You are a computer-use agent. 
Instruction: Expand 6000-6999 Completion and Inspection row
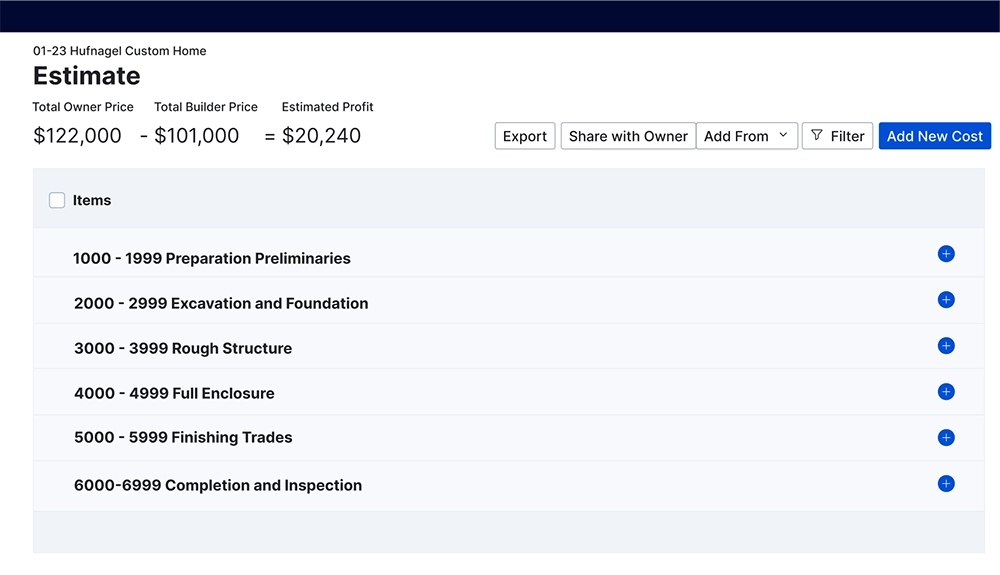tap(508, 485)
